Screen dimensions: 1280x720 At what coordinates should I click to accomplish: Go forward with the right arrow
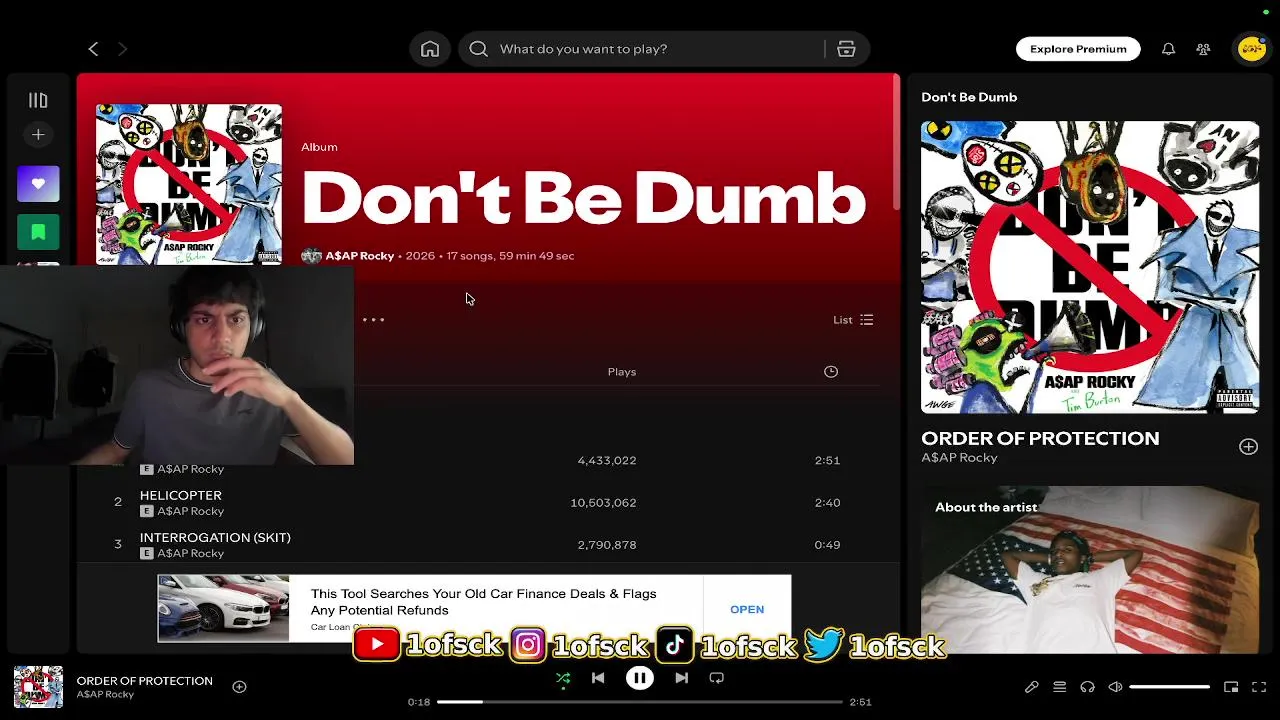tap(123, 49)
